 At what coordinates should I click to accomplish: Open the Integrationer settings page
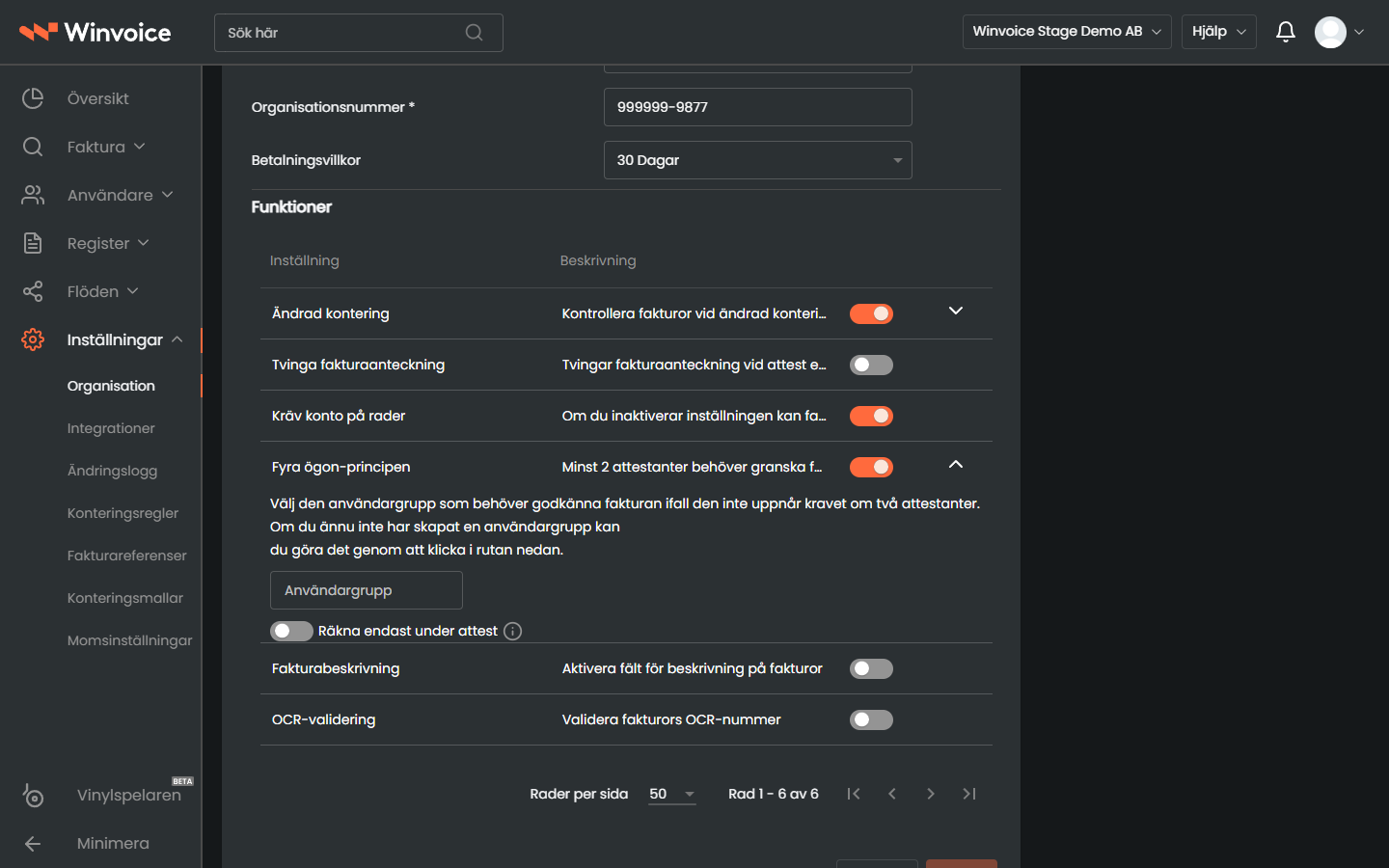111,428
